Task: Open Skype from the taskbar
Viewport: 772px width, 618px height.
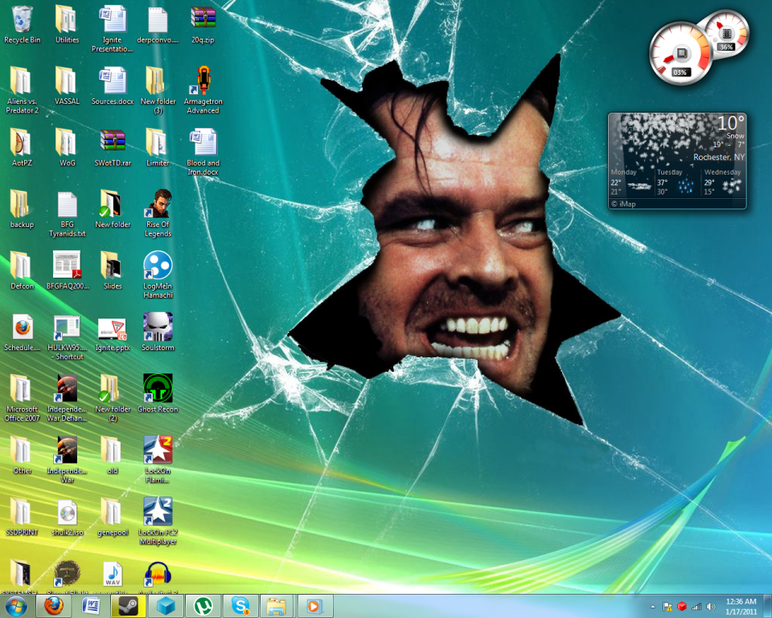Action: pos(239,606)
